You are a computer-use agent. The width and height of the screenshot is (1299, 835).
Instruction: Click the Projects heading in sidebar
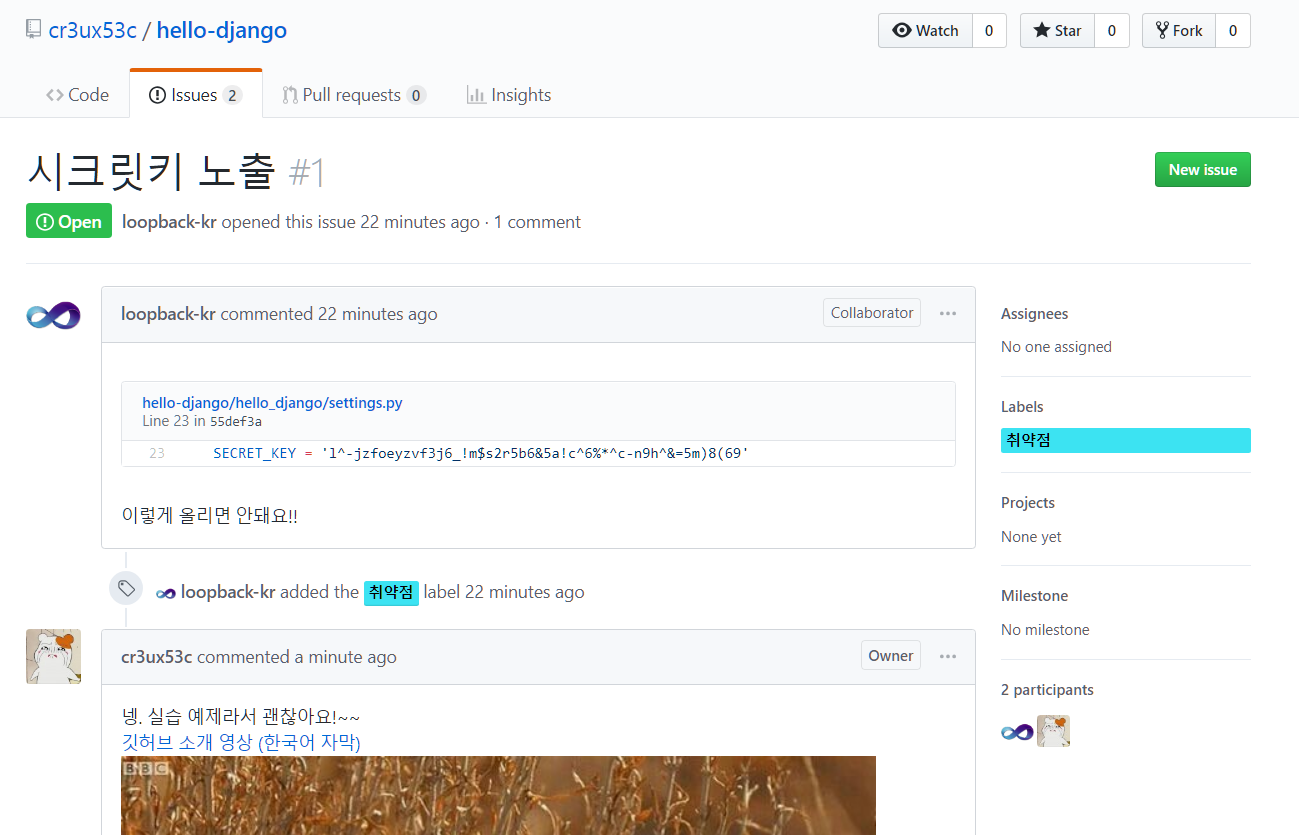1028,503
